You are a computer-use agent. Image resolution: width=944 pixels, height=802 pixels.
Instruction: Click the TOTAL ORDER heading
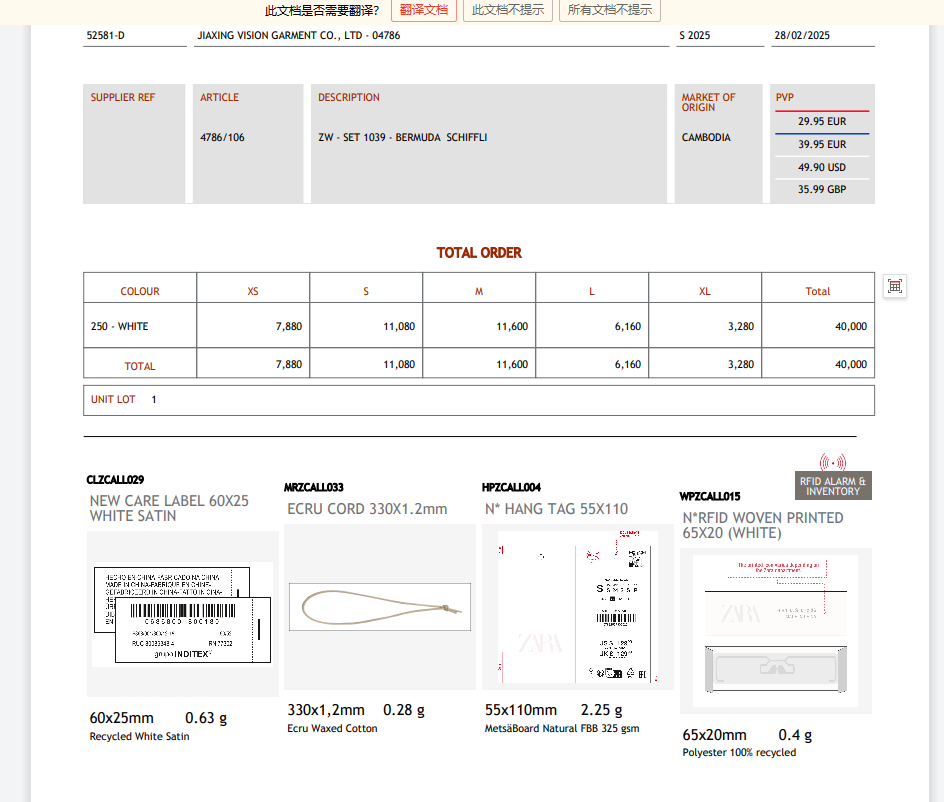pyautogui.click(x=479, y=253)
